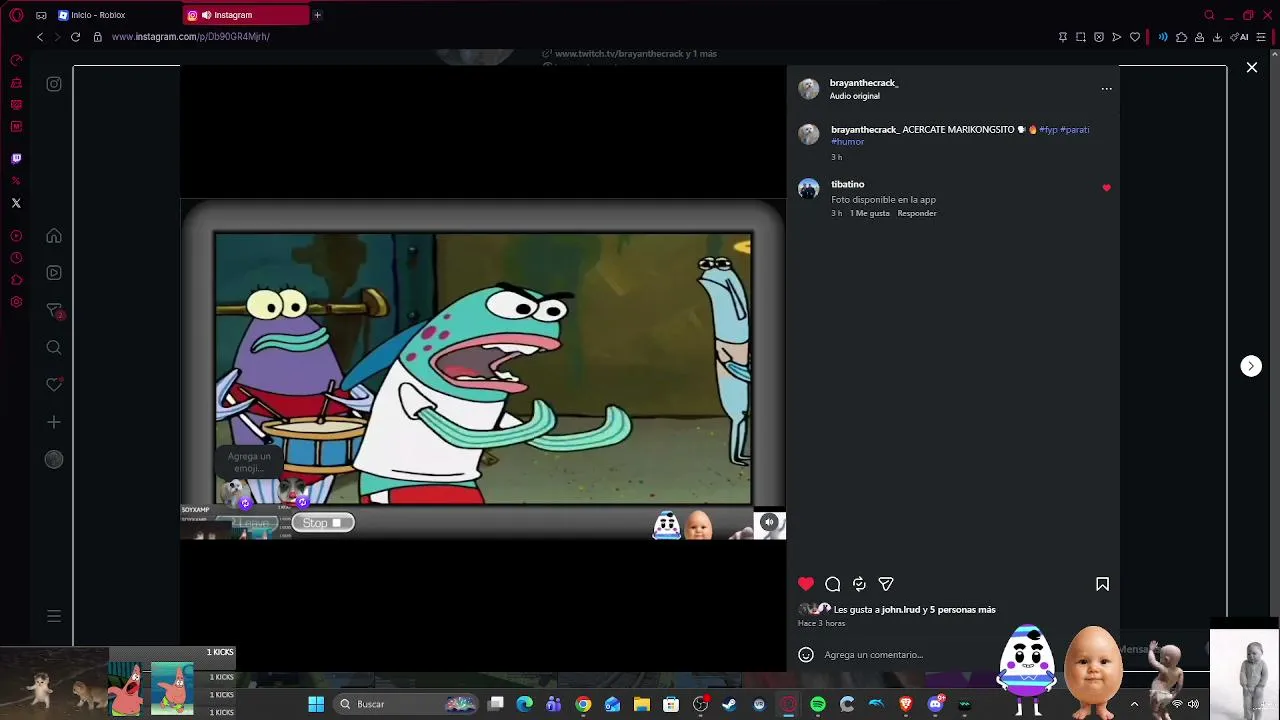Create a new post with plus icon
This screenshot has width=1280, height=720.
point(54,422)
